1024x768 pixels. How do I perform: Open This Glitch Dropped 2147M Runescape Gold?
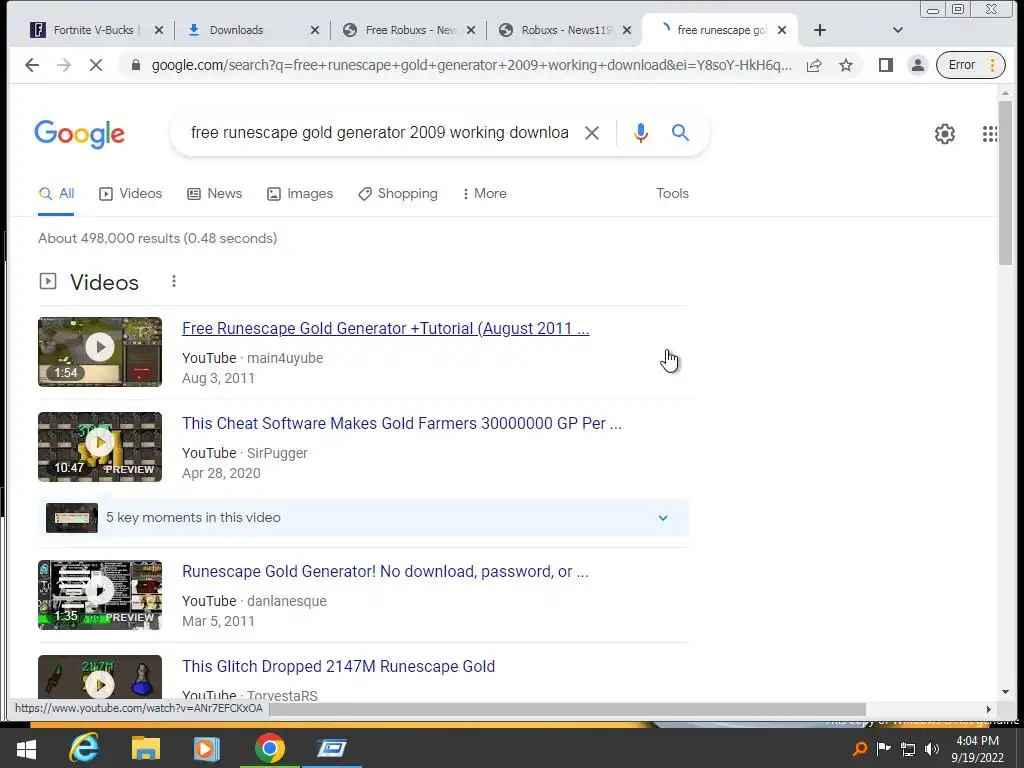pyautogui.click(x=338, y=666)
